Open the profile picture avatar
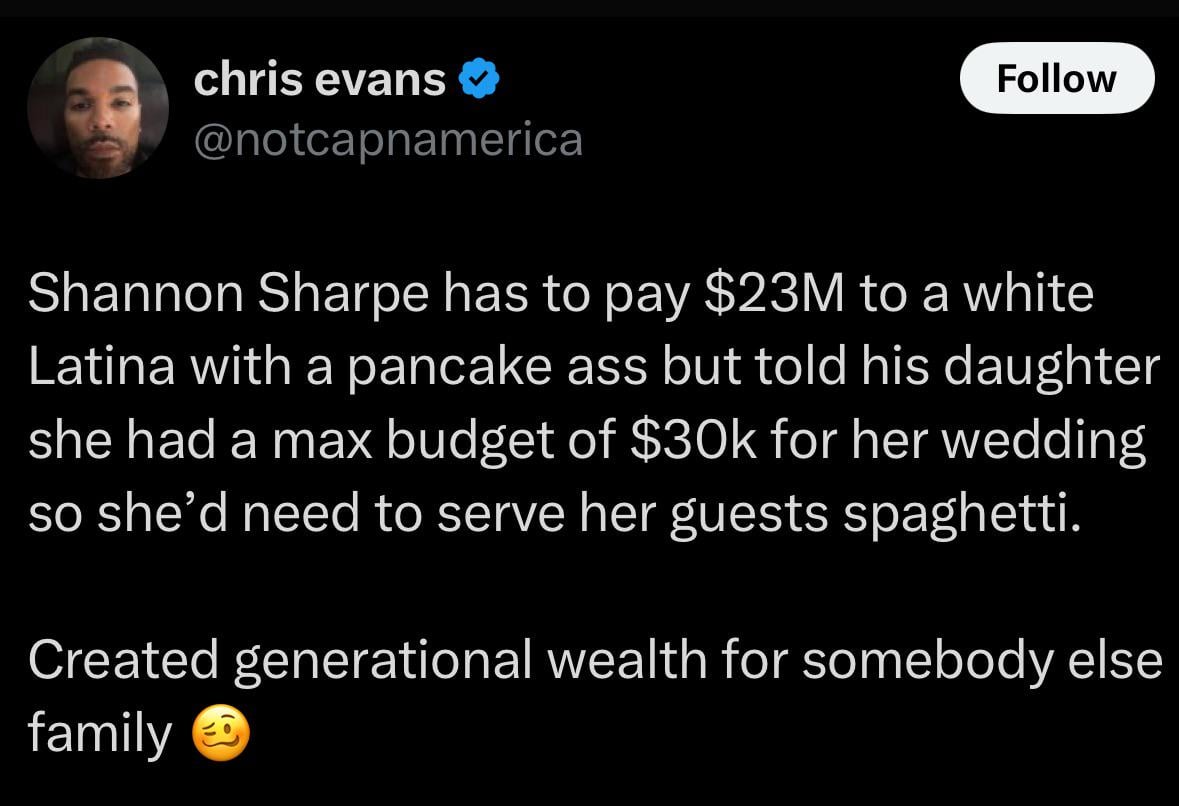 click(98, 108)
